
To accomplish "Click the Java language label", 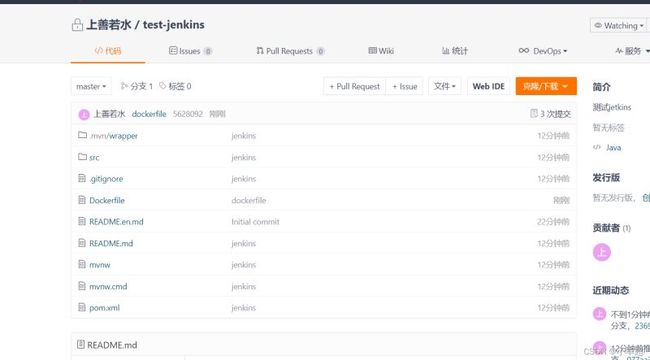I will coord(614,148).
